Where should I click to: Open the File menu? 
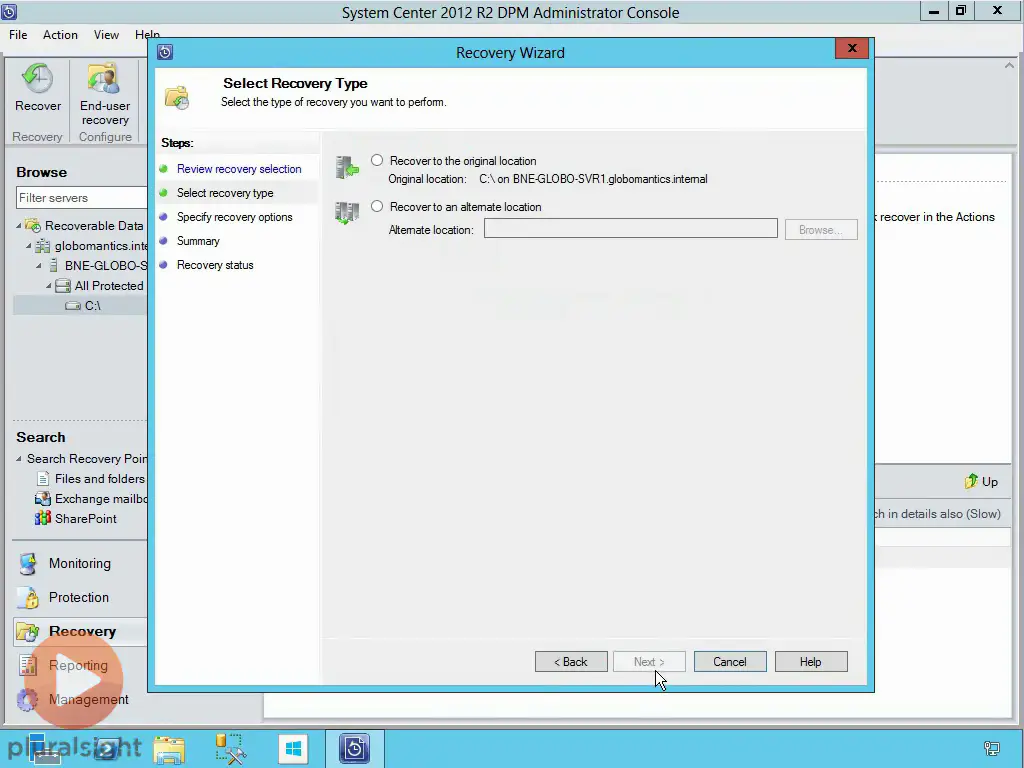[18, 35]
